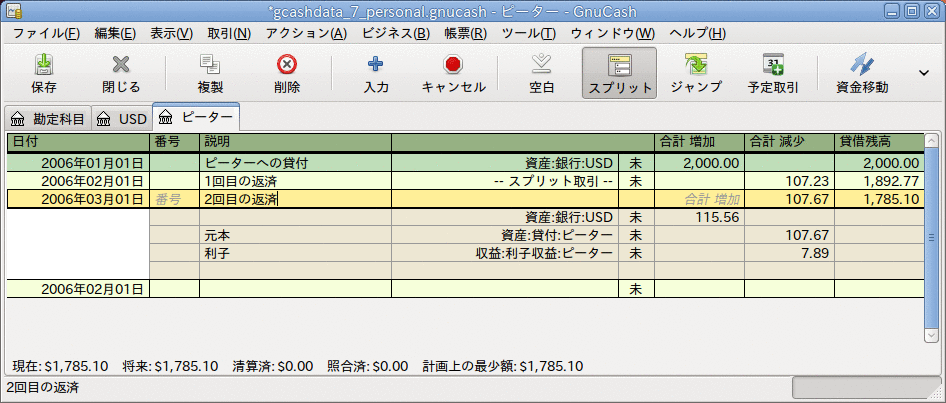The image size is (946, 403).
Task: Click the 番号 number field placeholder
Action: click(174, 199)
